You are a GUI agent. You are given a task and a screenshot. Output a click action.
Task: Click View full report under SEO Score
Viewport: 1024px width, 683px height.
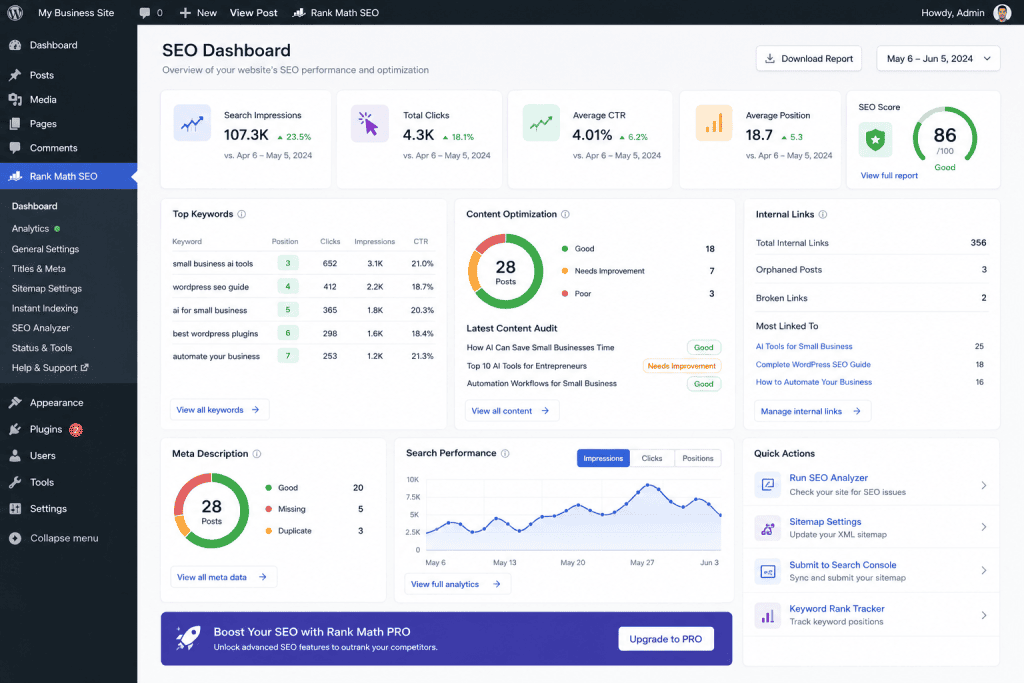(889, 176)
